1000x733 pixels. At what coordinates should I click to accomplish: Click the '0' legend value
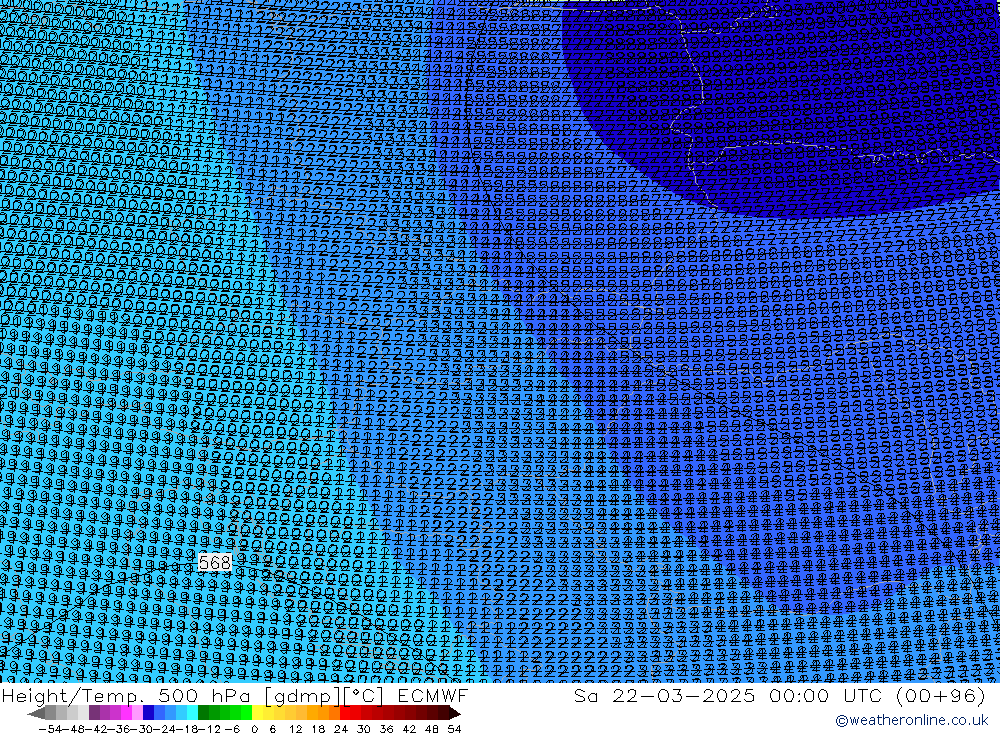click(254, 728)
